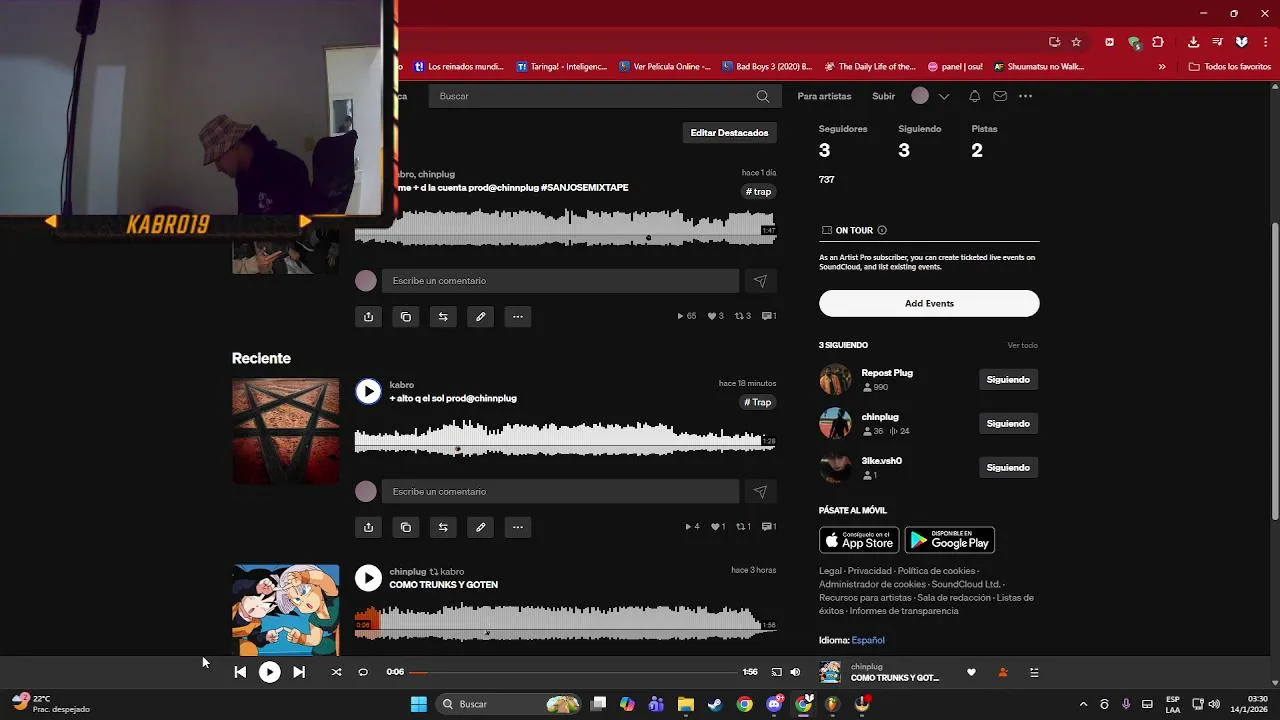Click 'Ver todo' for following list

coord(1022,345)
